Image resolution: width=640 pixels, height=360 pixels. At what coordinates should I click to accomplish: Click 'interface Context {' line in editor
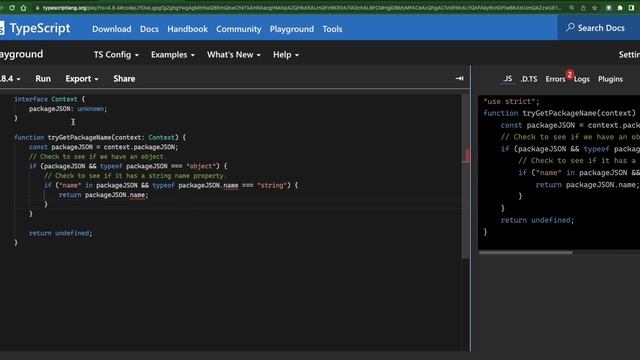coord(49,99)
